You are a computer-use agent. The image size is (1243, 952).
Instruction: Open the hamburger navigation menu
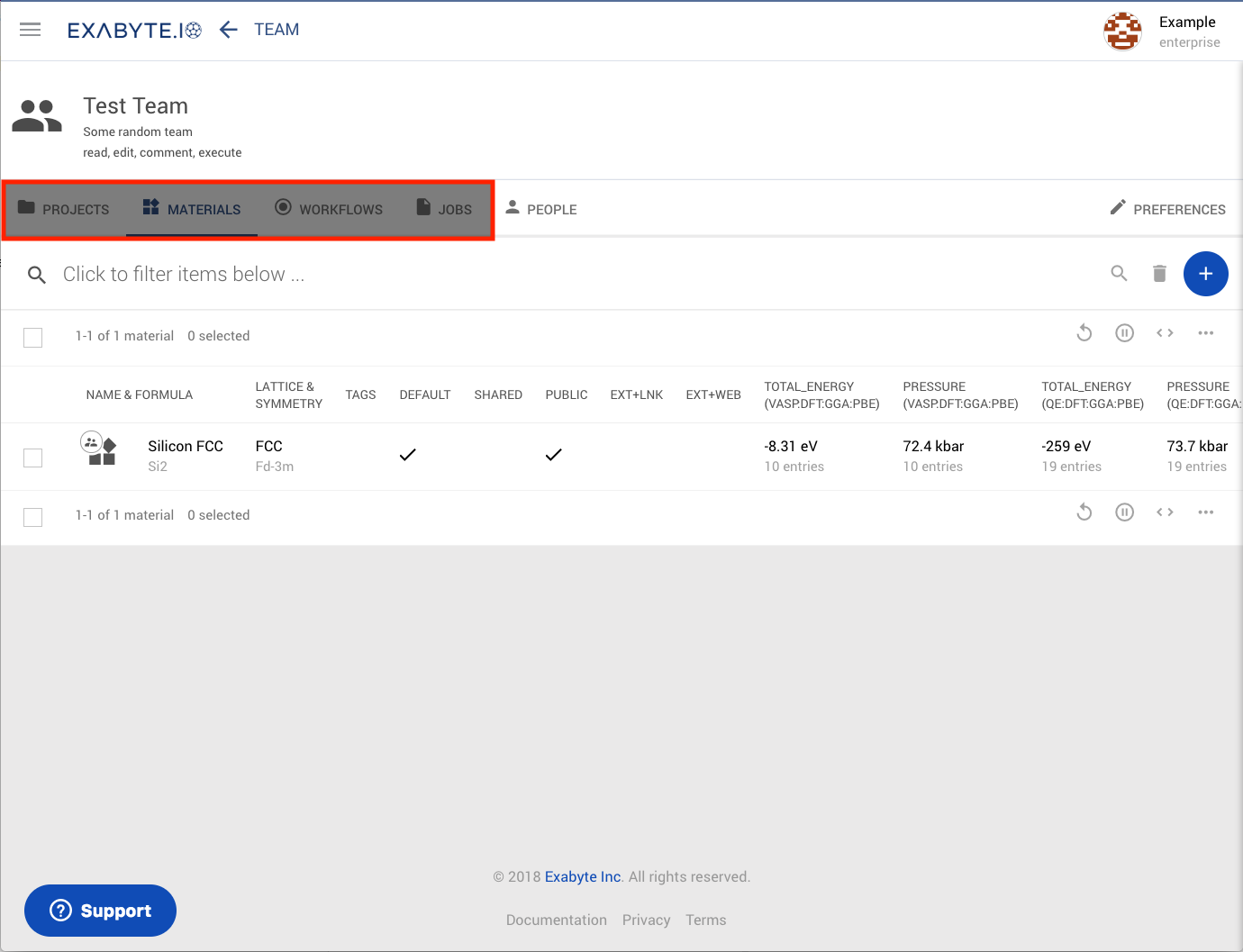(31, 30)
